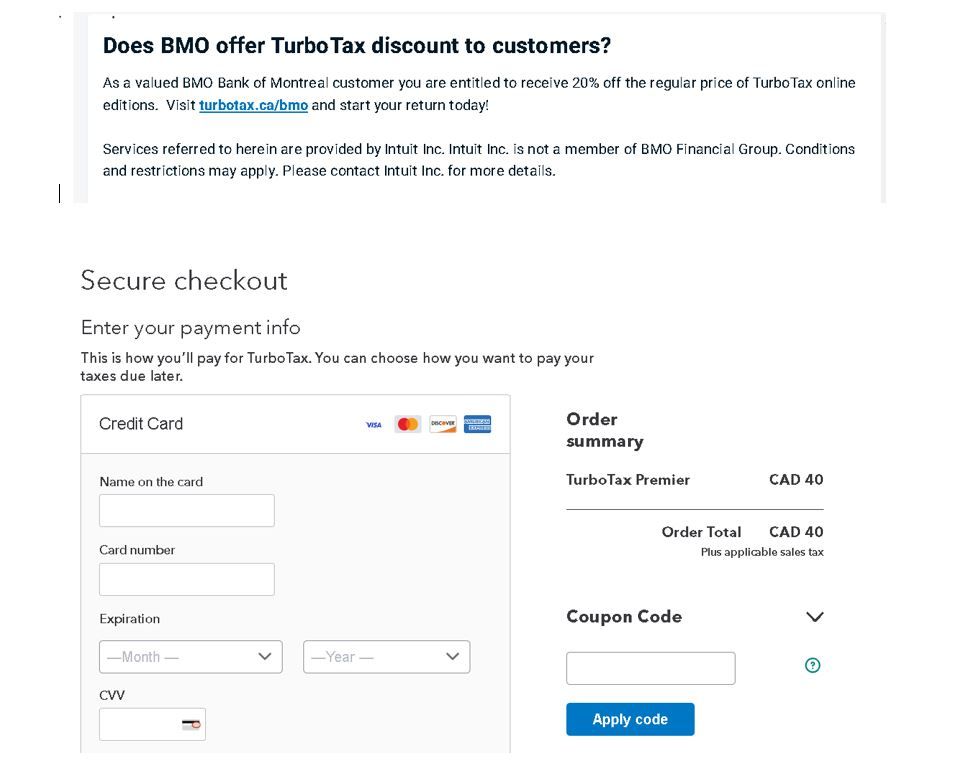Focus the CVV input field
The image size is (977, 764).
coord(152,724)
